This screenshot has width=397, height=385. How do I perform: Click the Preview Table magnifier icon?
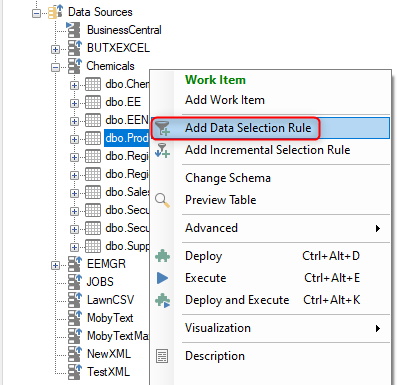click(163, 200)
